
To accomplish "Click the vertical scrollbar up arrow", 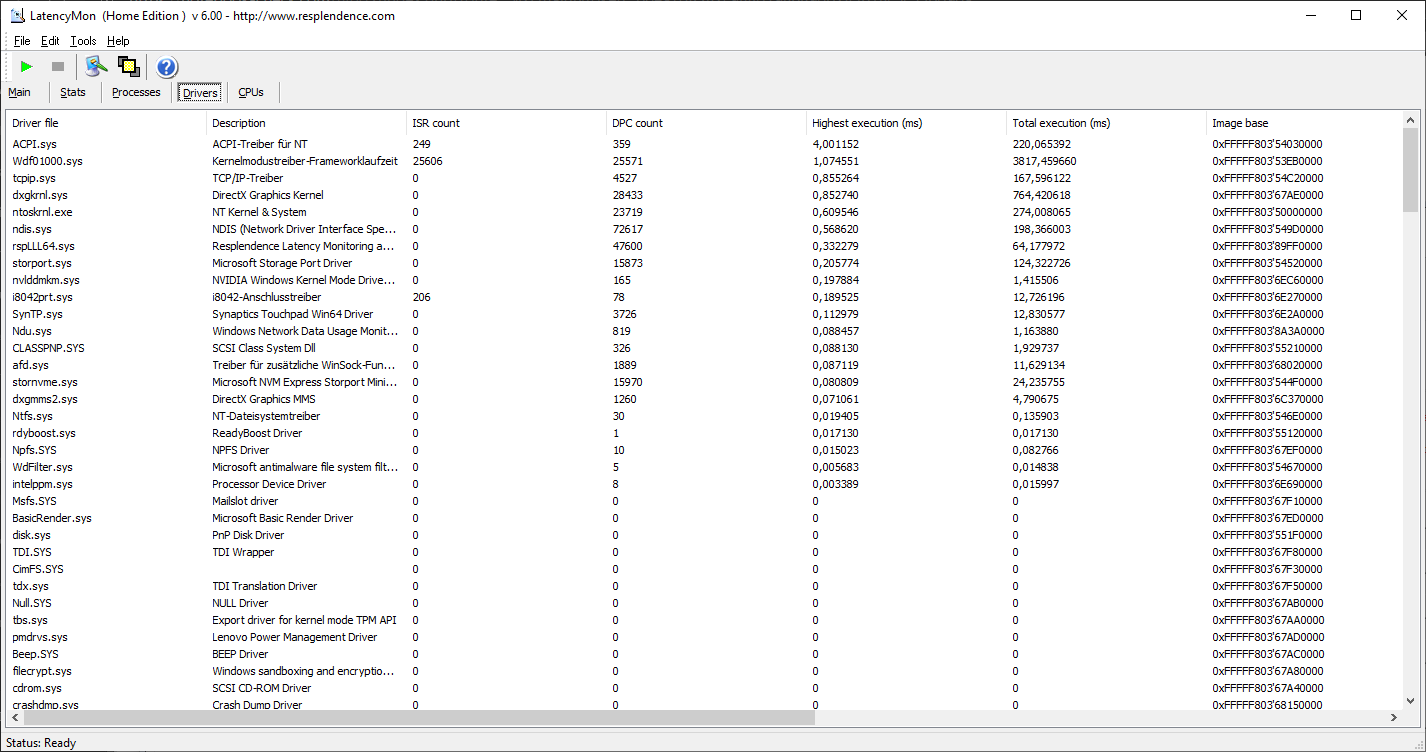I will pyautogui.click(x=1410, y=120).
